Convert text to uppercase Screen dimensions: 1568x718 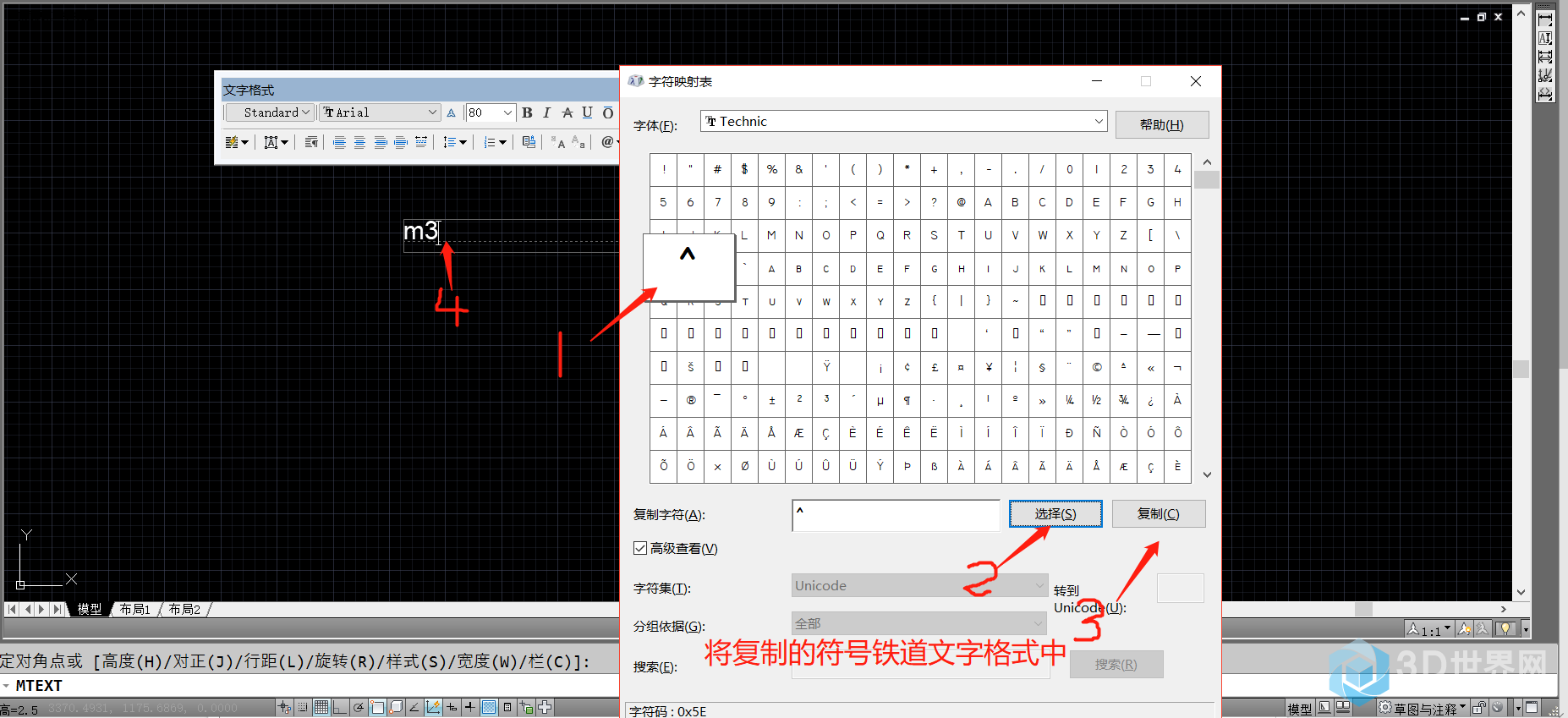558,142
